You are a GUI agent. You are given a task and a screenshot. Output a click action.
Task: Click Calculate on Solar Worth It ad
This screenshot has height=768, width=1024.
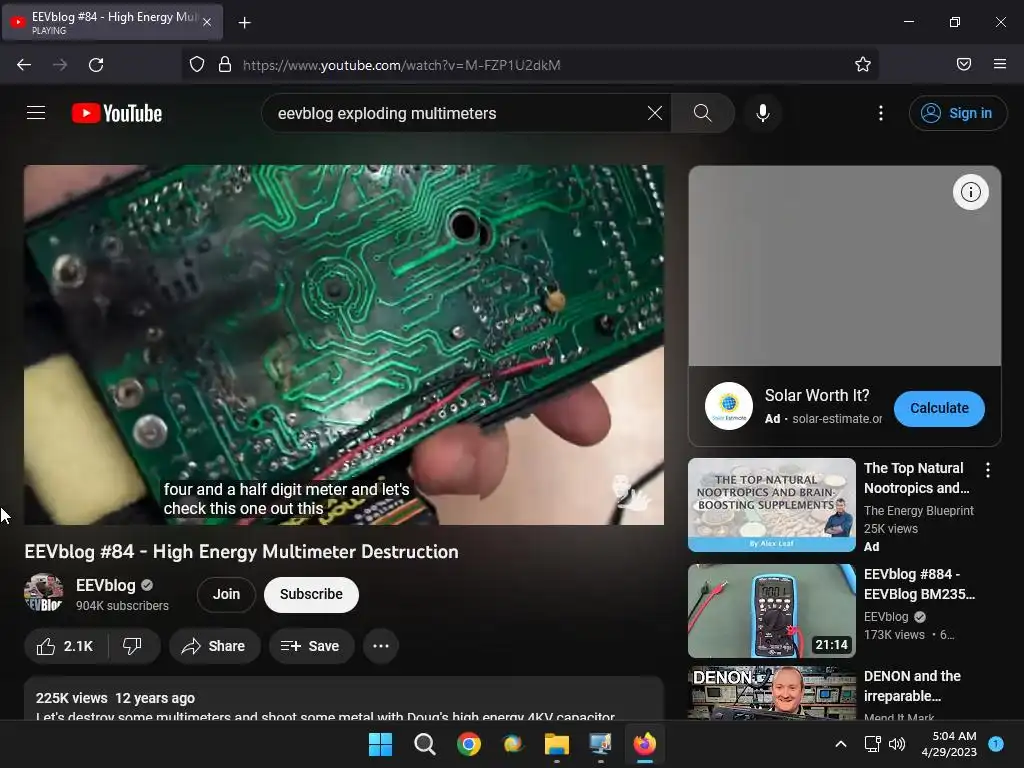click(x=939, y=408)
